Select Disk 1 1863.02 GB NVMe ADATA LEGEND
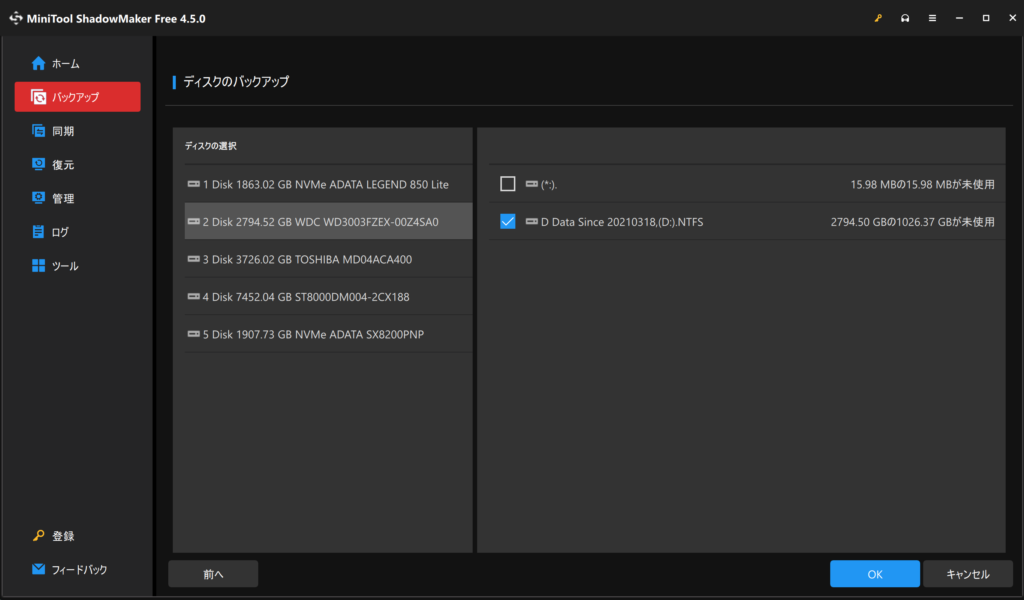 click(328, 184)
